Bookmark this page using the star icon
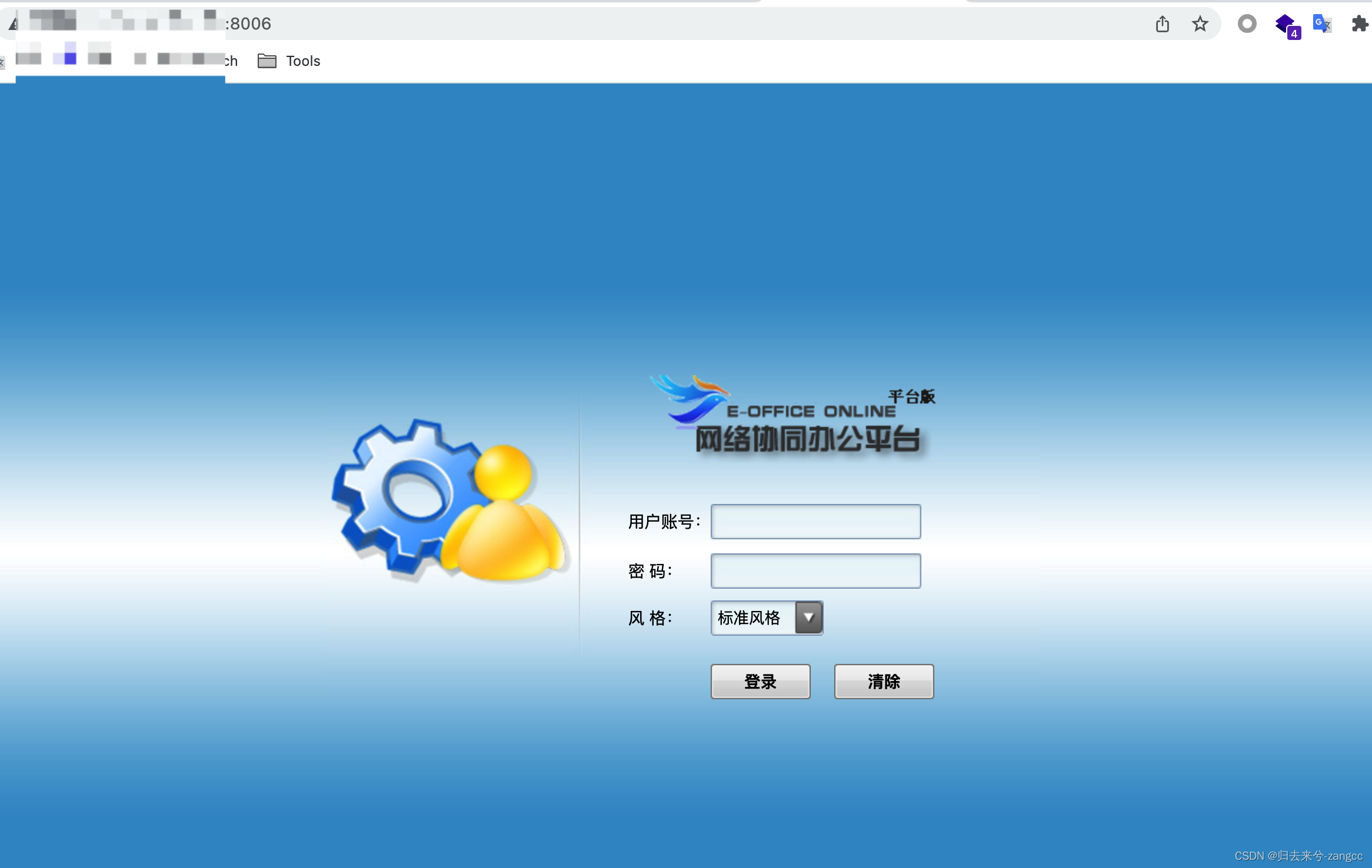Viewport: 1372px width, 868px height. pyautogui.click(x=1200, y=24)
